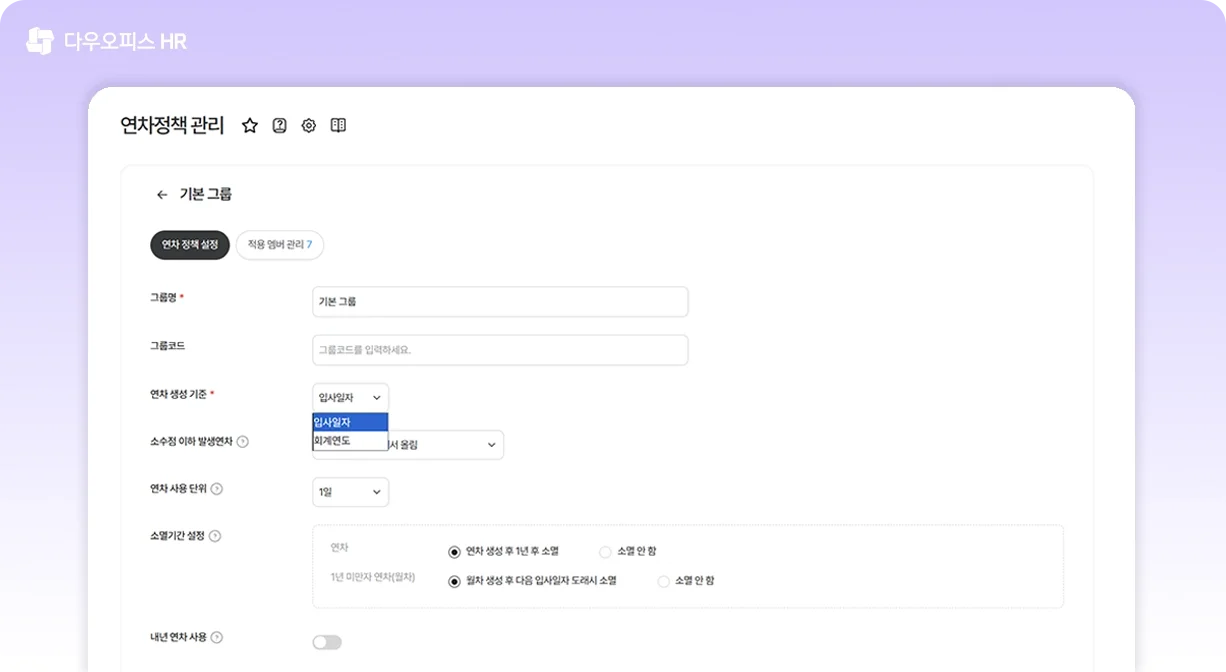The image size is (1226, 672).
Task: Click the 그룹코드 input field
Action: (x=500, y=350)
